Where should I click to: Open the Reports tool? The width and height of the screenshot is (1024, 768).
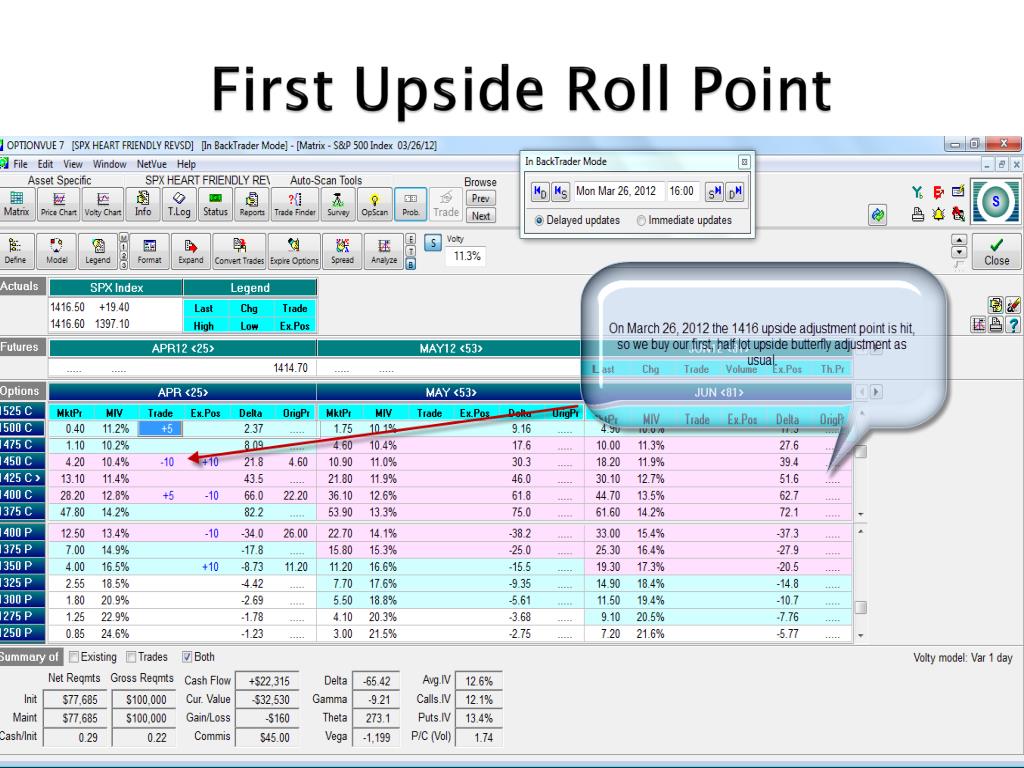[x=251, y=204]
